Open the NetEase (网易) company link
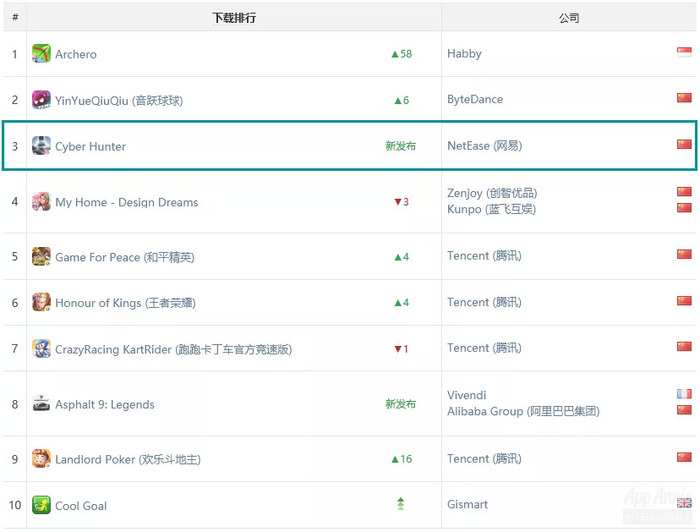Screen dimensions: 700x532 point(484,145)
